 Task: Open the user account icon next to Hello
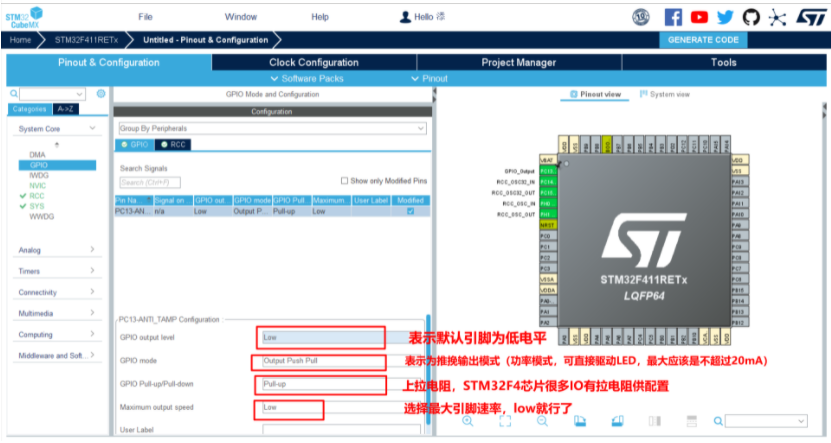click(x=405, y=17)
